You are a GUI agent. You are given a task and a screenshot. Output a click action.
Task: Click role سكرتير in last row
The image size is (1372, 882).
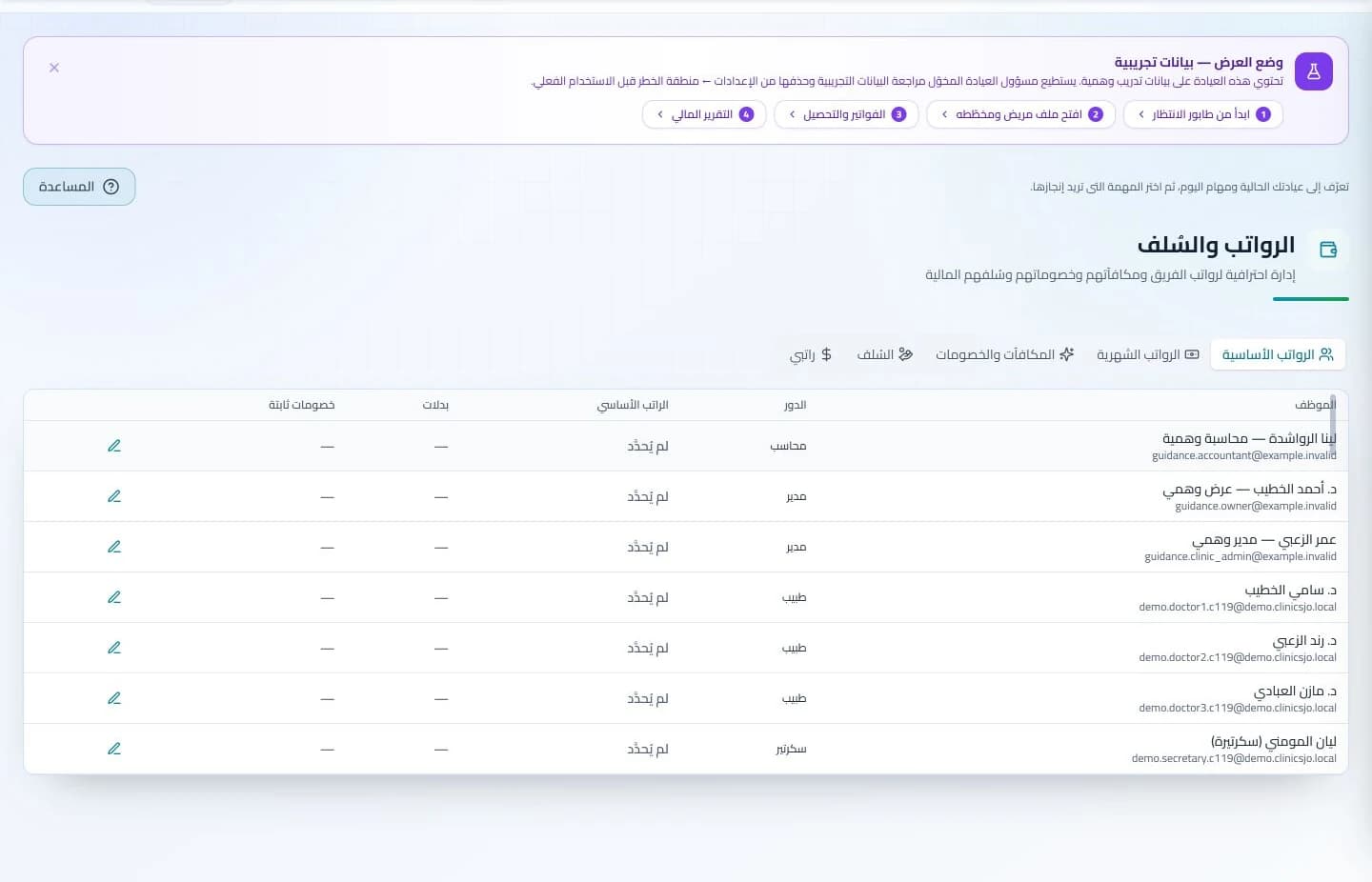click(791, 749)
